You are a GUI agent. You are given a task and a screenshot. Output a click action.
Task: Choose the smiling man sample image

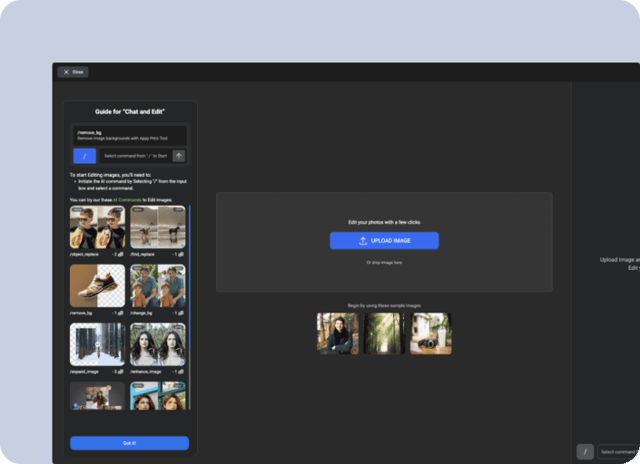(x=338, y=333)
